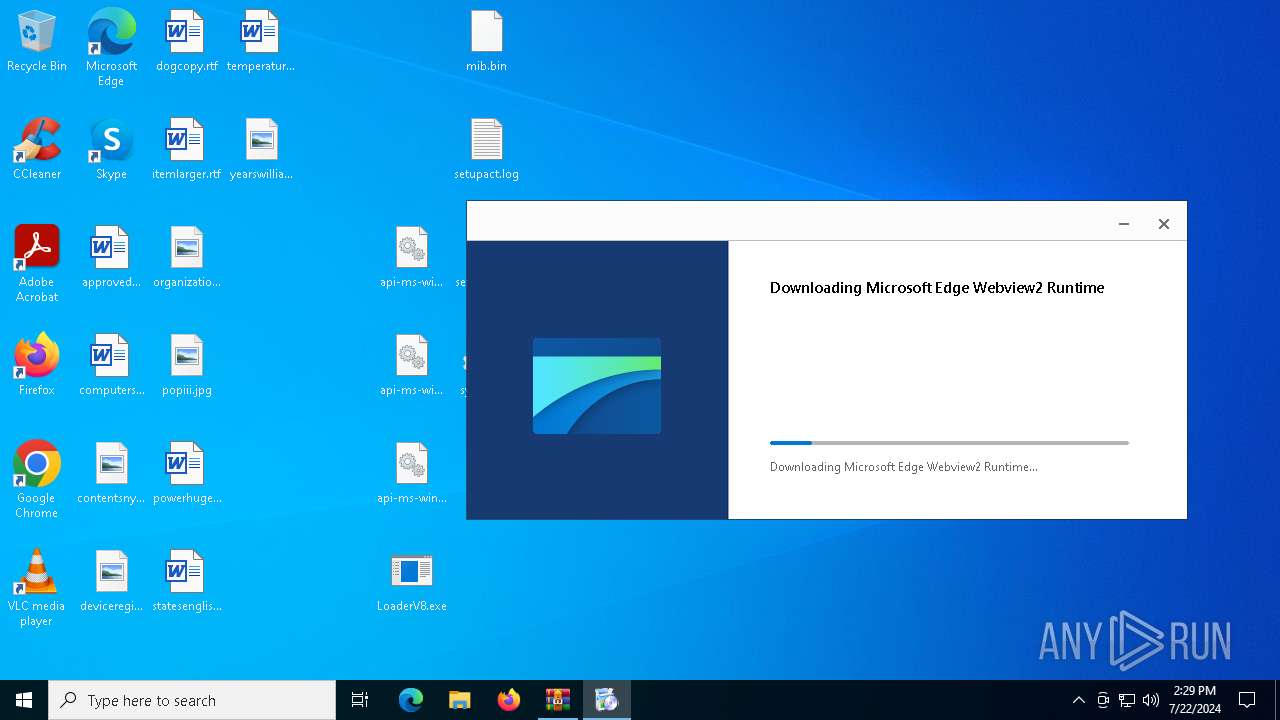Select the organizatio... image file icon
1280x720 pixels.
[x=186, y=257]
